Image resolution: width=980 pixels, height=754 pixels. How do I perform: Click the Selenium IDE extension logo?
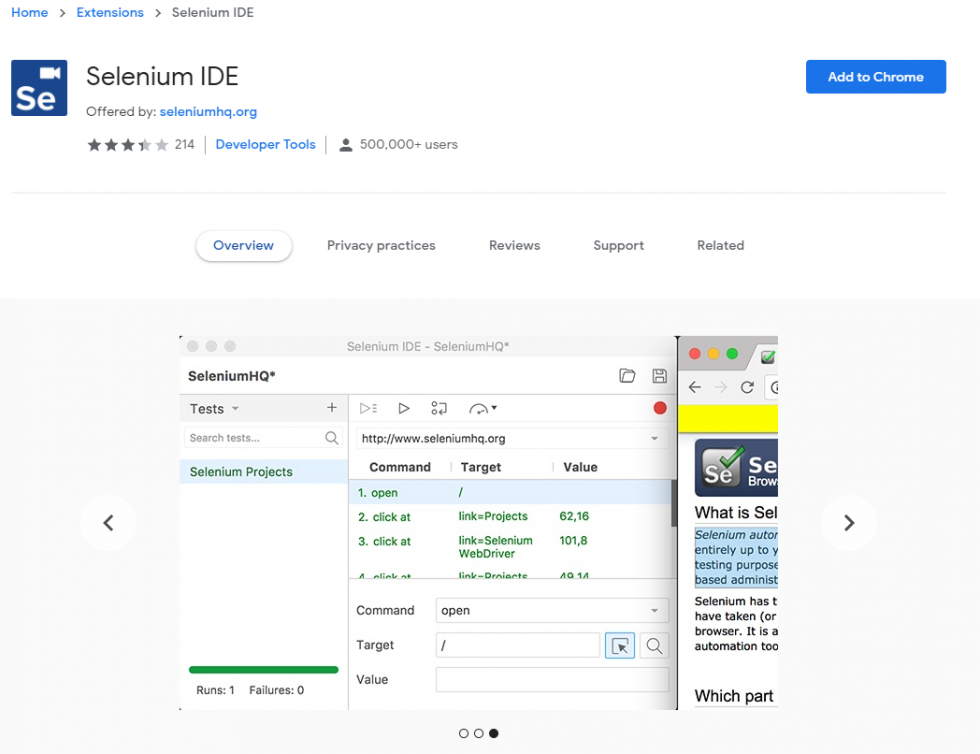(x=39, y=88)
